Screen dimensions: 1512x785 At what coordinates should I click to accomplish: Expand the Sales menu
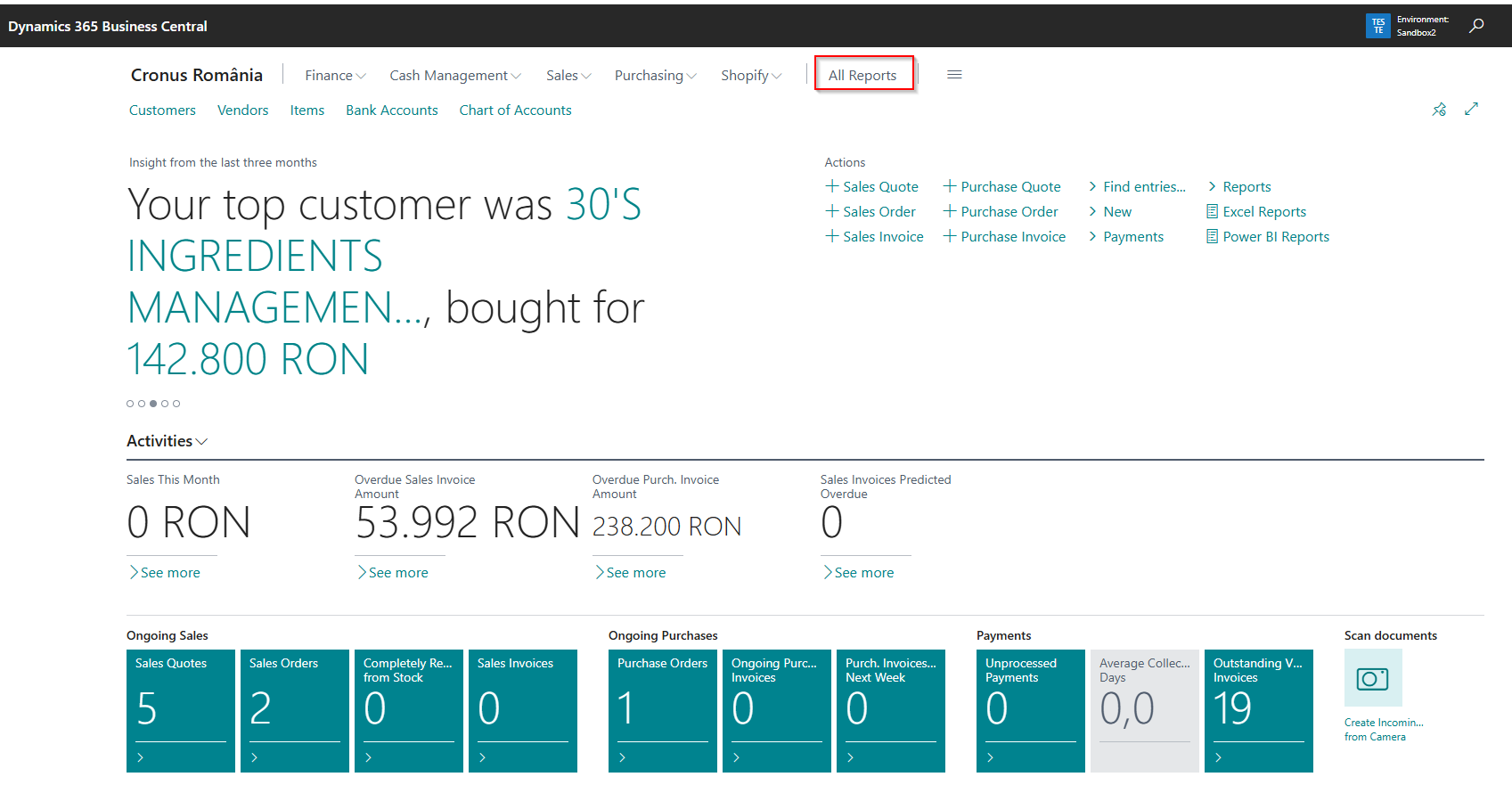pos(568,76)
